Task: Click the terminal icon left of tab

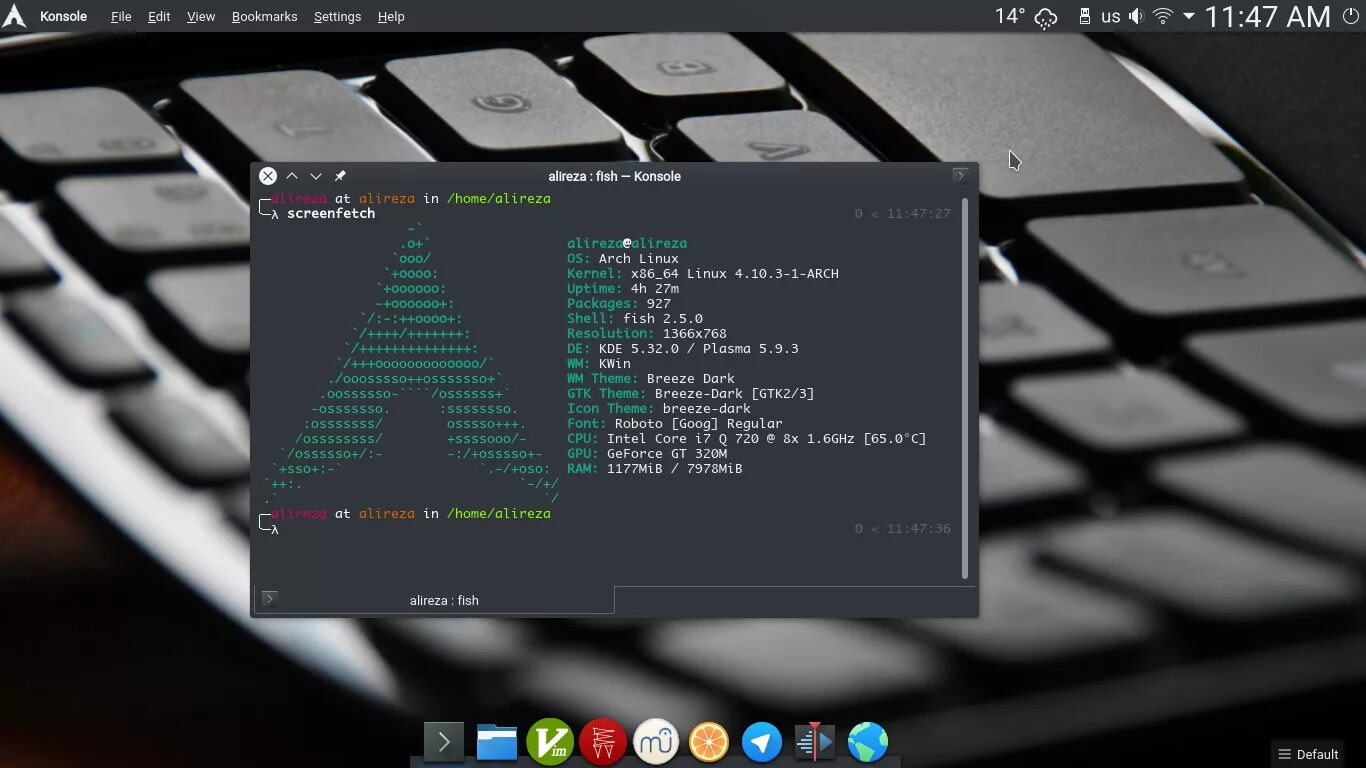Action: click(269, 599)
